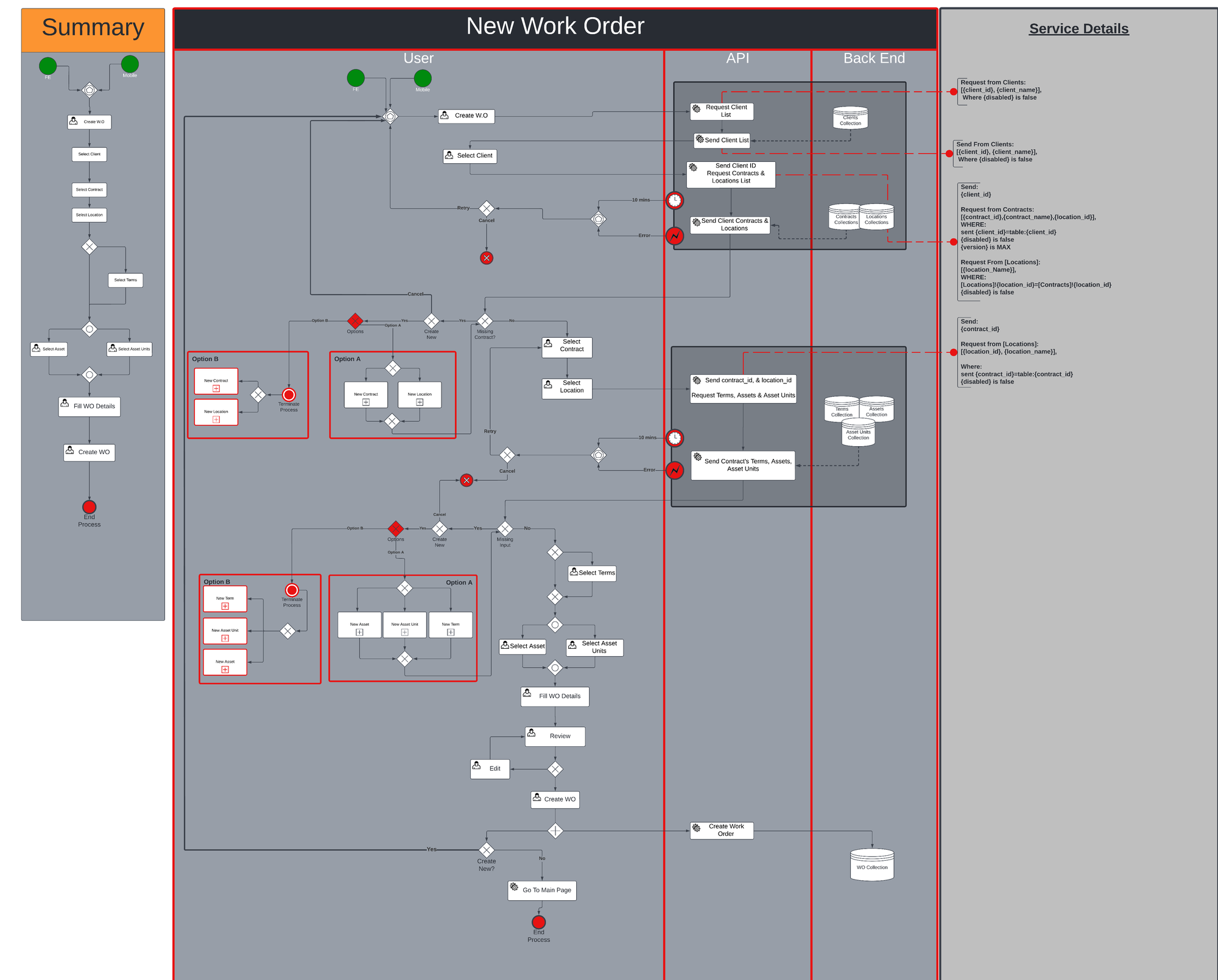Click the gear icon on Request Client List
The image size is (1218, 980).
point(696,108)
